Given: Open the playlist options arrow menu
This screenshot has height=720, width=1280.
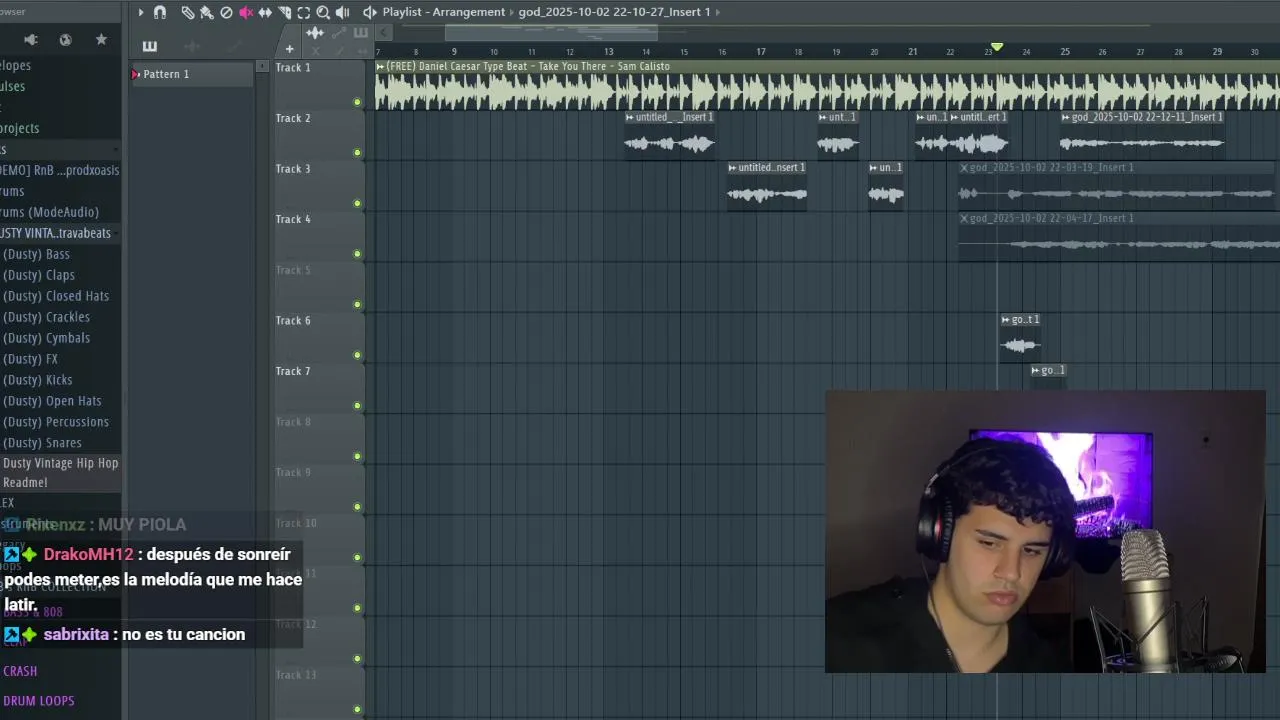Looking at the screenshot, I should [x=140, y=12].
